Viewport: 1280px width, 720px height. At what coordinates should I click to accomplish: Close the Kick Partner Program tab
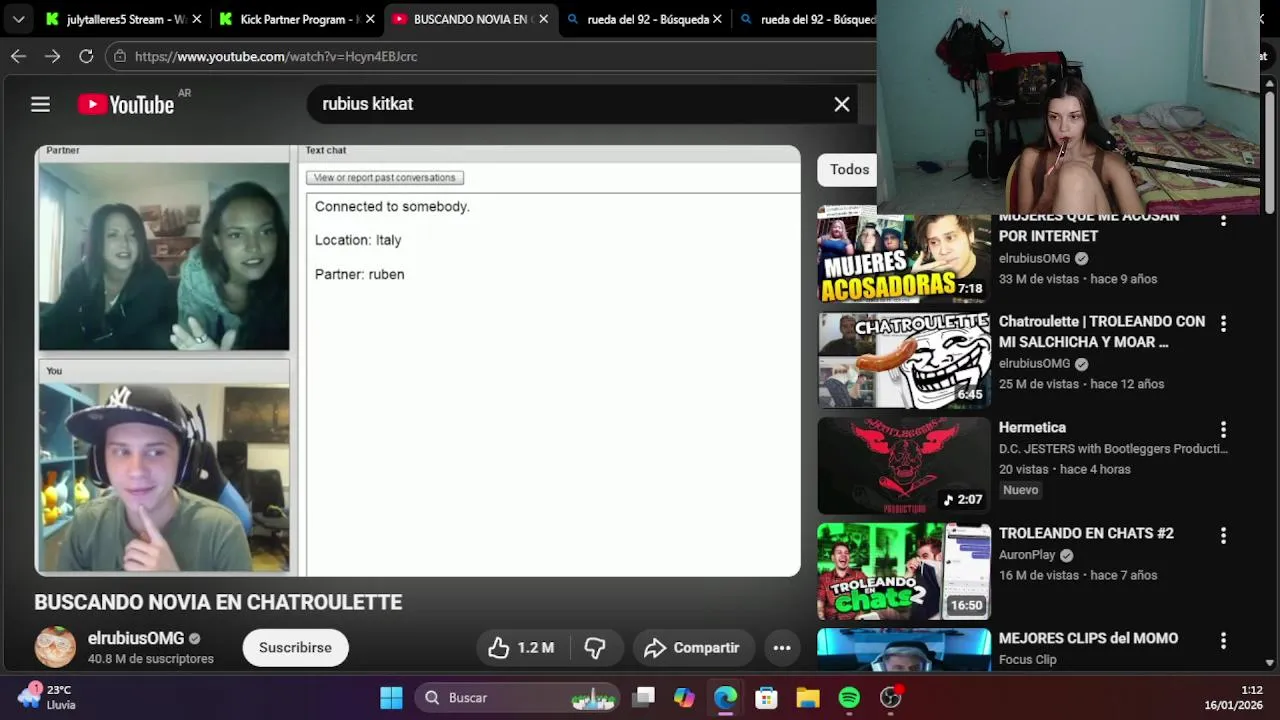(x=370, y=19)
